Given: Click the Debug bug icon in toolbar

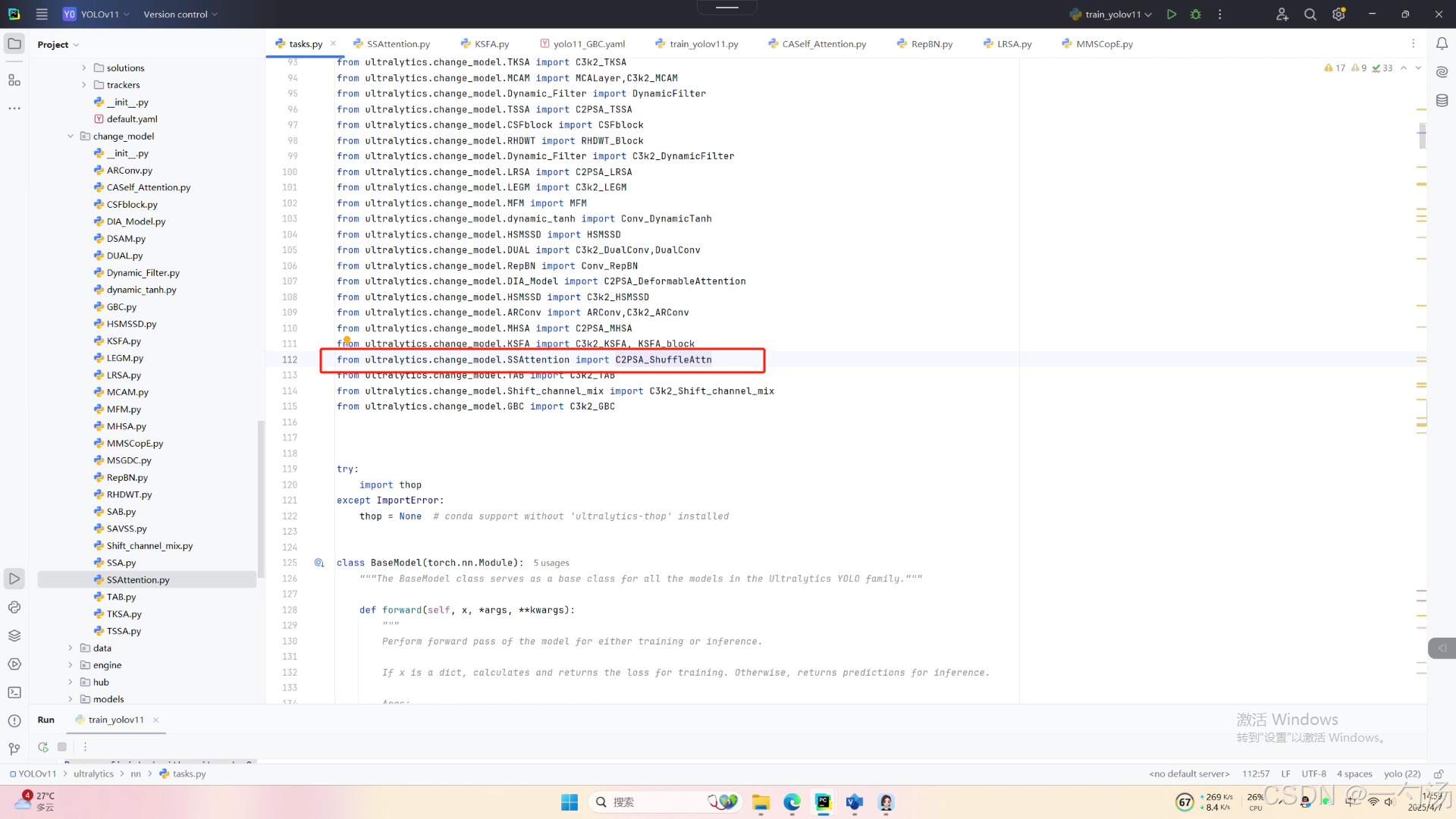Looking at the screenshot, I should point(1196,14).
